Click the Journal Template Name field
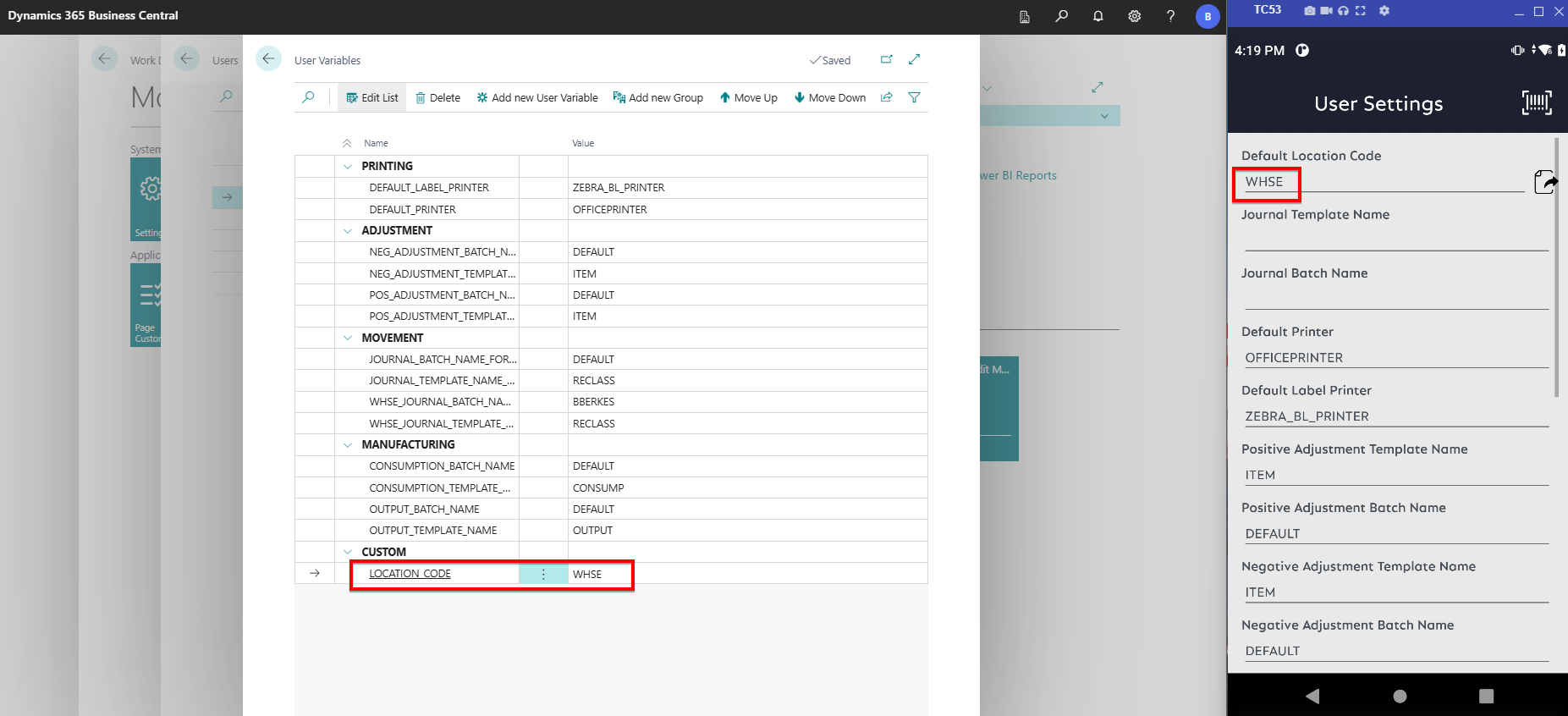Viewport: 1568px width, 716px height. coord(1395,240)
